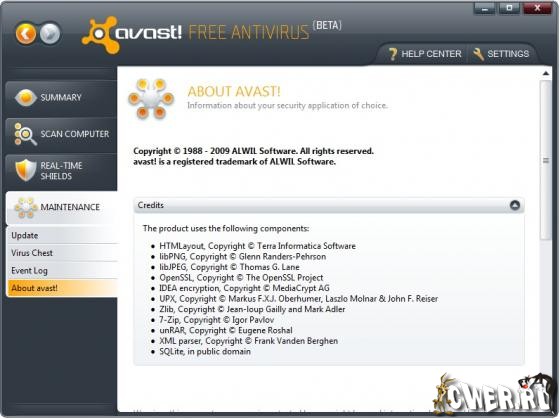Click the Summary eye-shaped status icon

coord(25,98)
